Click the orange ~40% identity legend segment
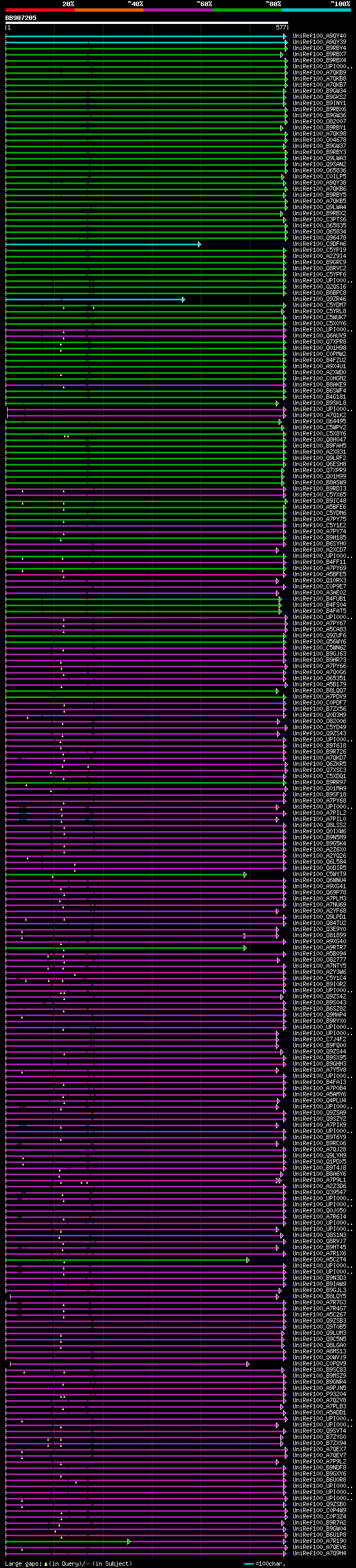 [x=110, y=10]
